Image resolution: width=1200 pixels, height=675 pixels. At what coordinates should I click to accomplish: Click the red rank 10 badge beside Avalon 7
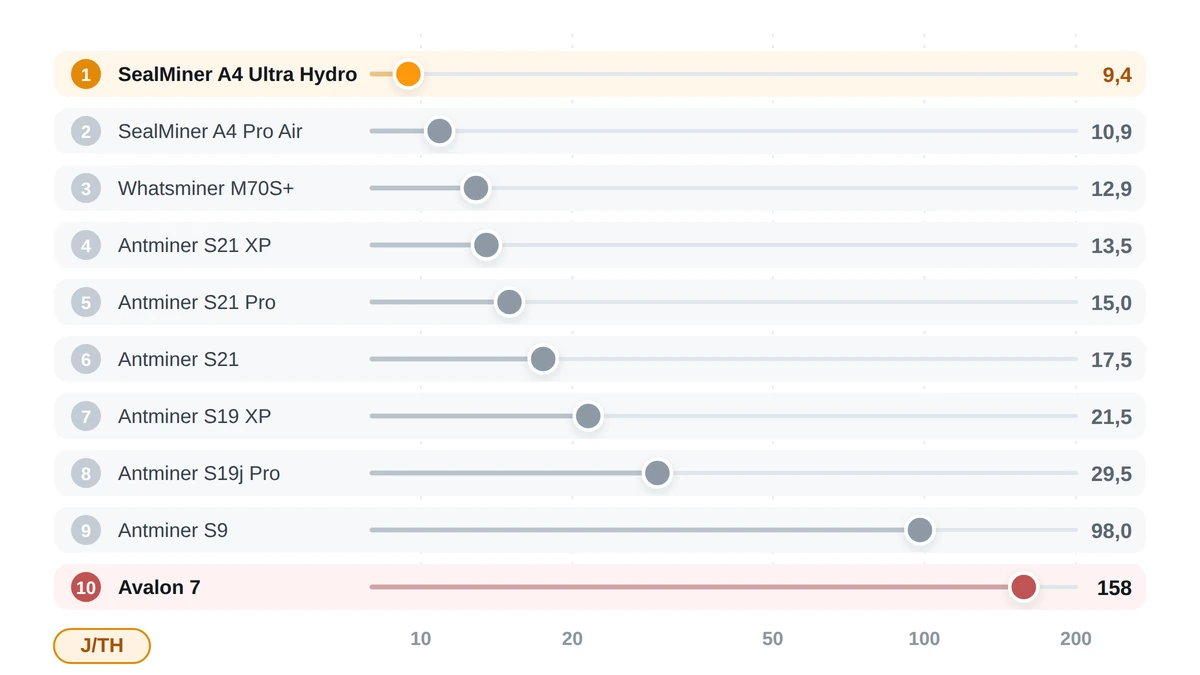coord(86,587)
